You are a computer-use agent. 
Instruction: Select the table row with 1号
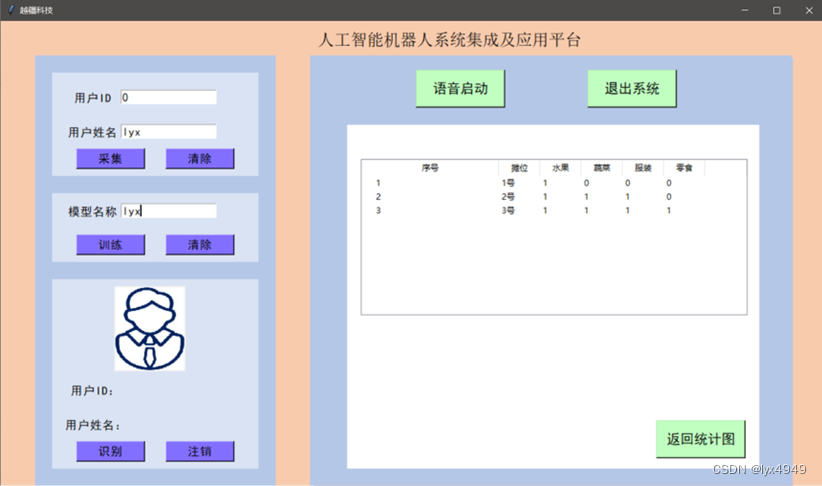(x=554, y=183)
